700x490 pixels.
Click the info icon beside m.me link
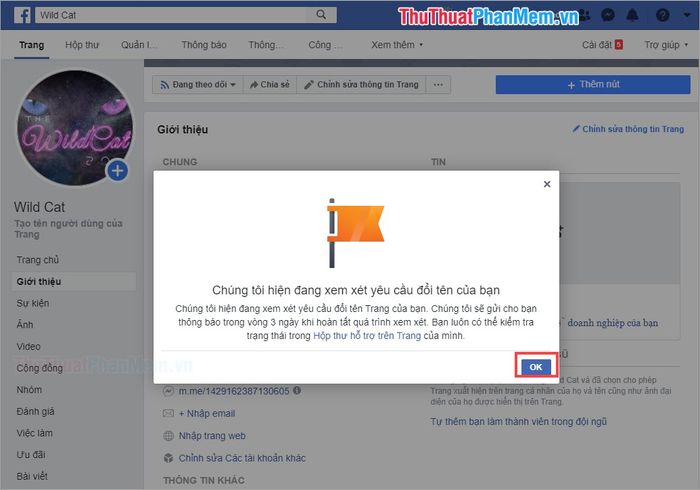[297, 390]
